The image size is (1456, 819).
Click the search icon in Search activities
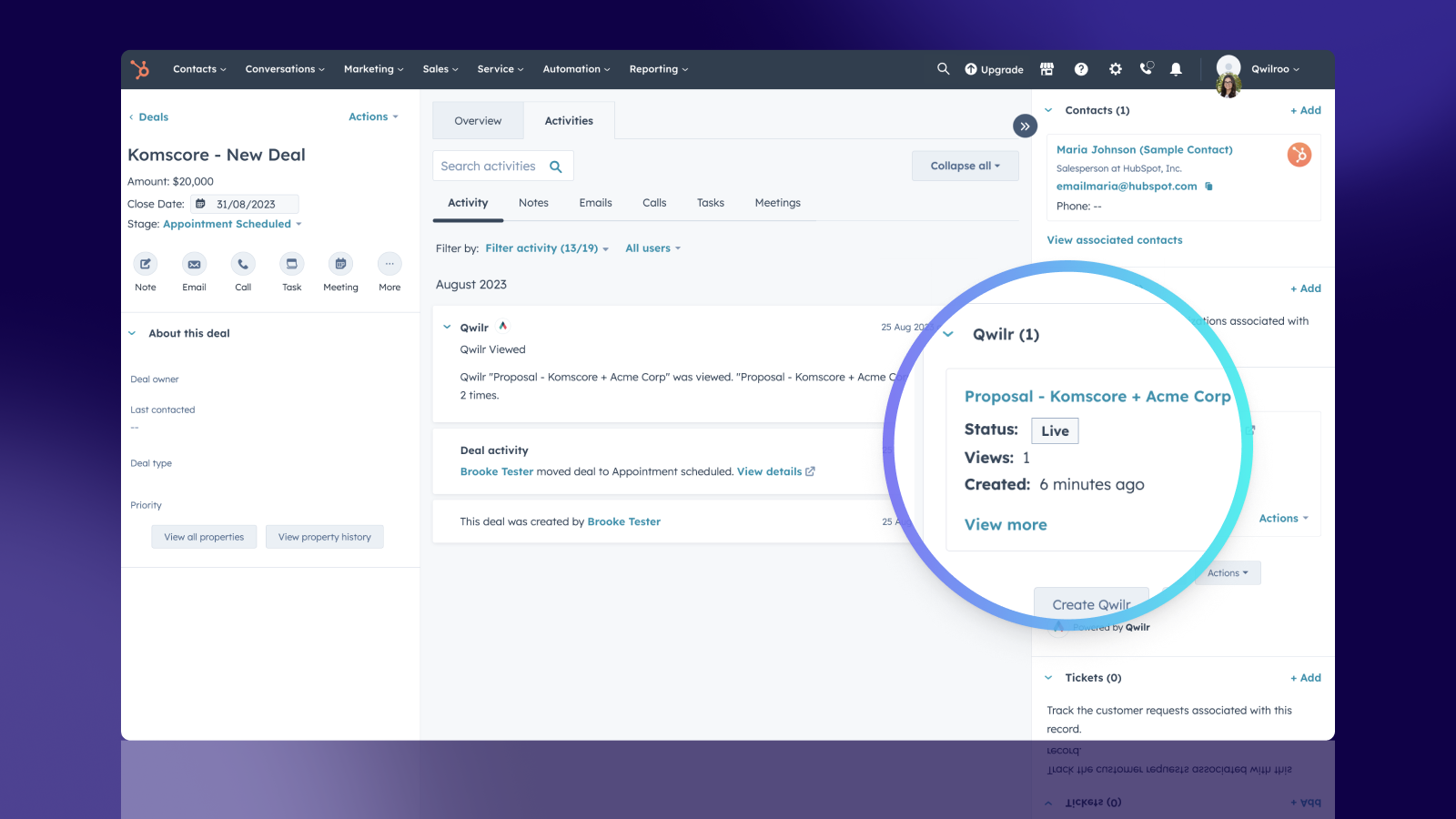[x=556, y=167]
